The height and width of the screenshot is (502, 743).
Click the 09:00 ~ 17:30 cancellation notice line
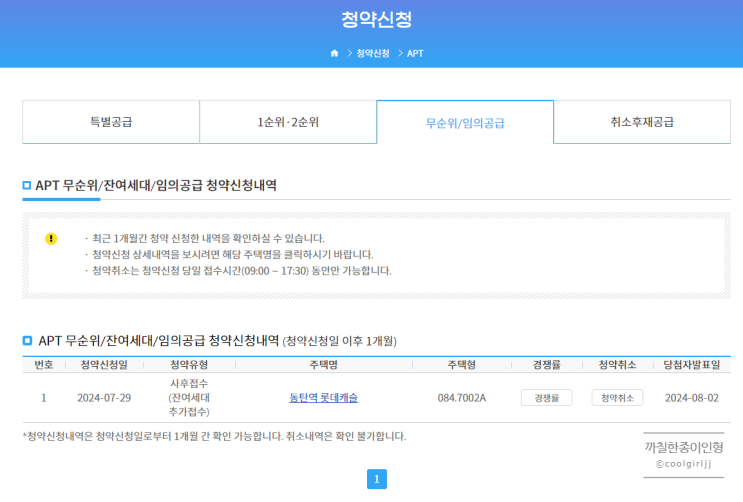pyautogui.click(x=242, y=271)
